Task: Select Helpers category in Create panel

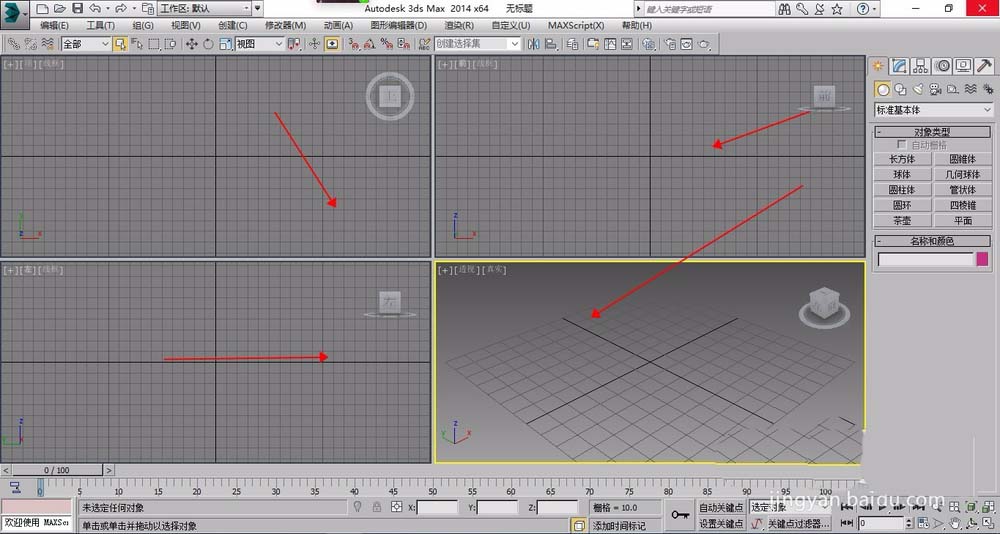Action: point(953,89)
